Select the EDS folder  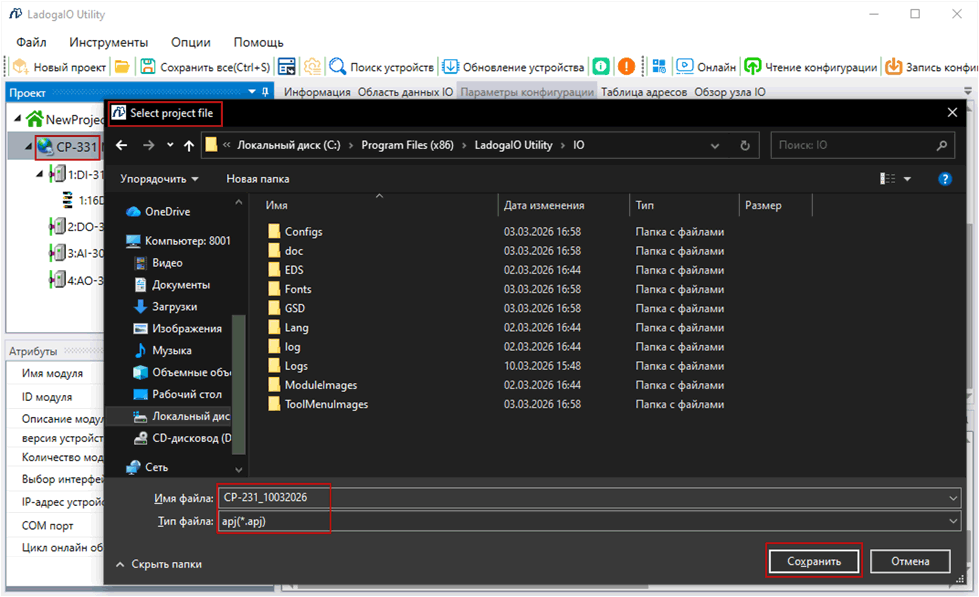(x=294, y=270)
